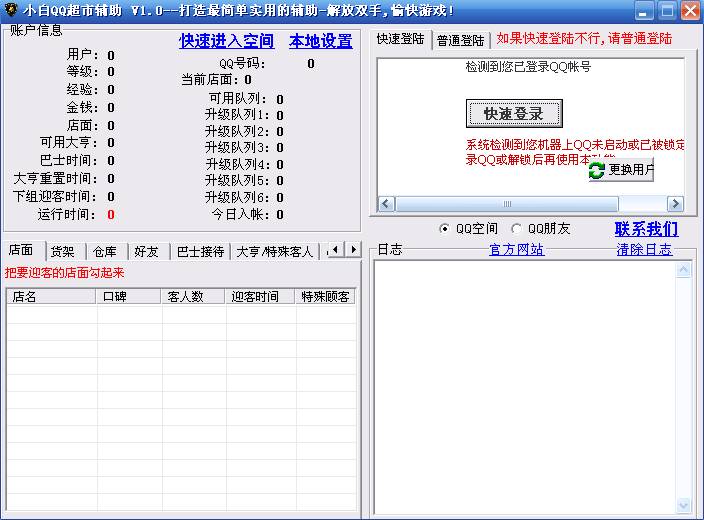Click the tab strip scroll-left arrow
Screen dimensions: 704x520
pyautogui.click(x=335, y=250)
